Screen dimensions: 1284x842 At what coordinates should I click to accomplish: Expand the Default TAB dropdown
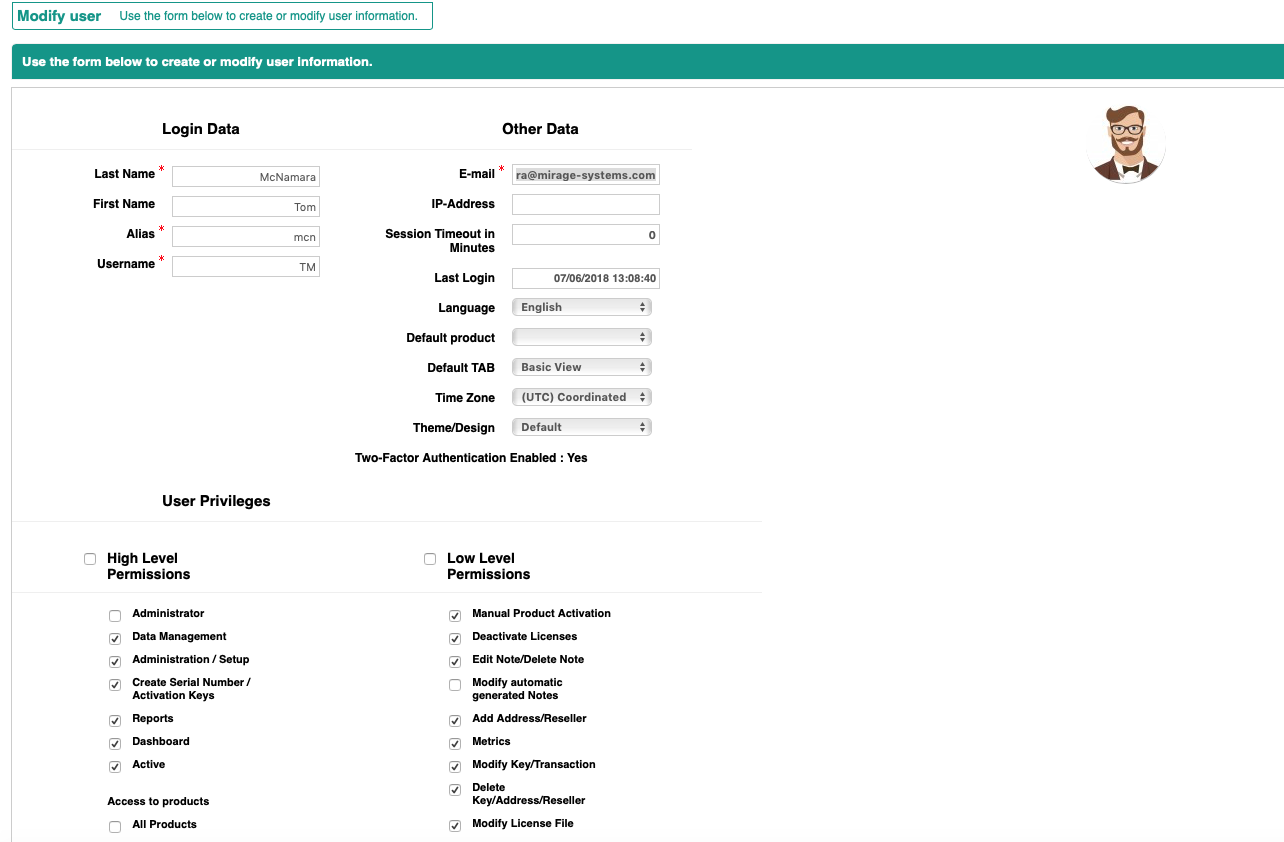tap(581, 367)
